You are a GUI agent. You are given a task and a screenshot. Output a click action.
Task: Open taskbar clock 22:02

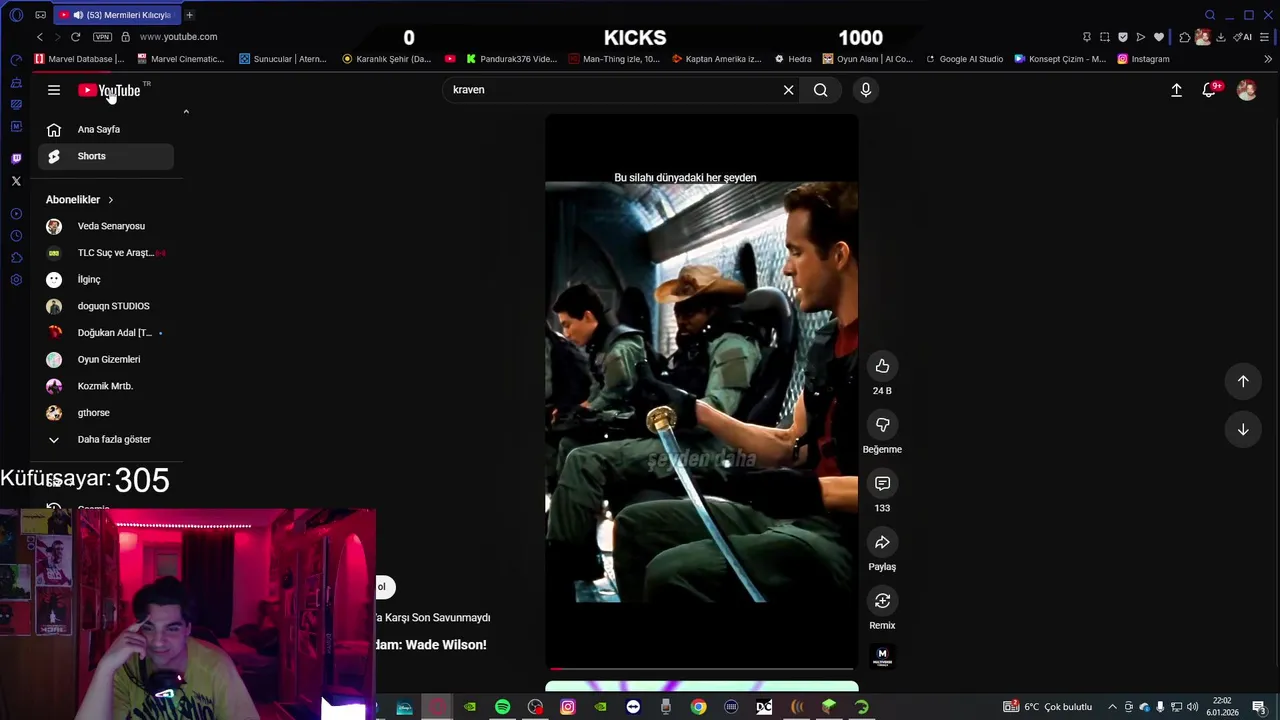[1222, 707]
